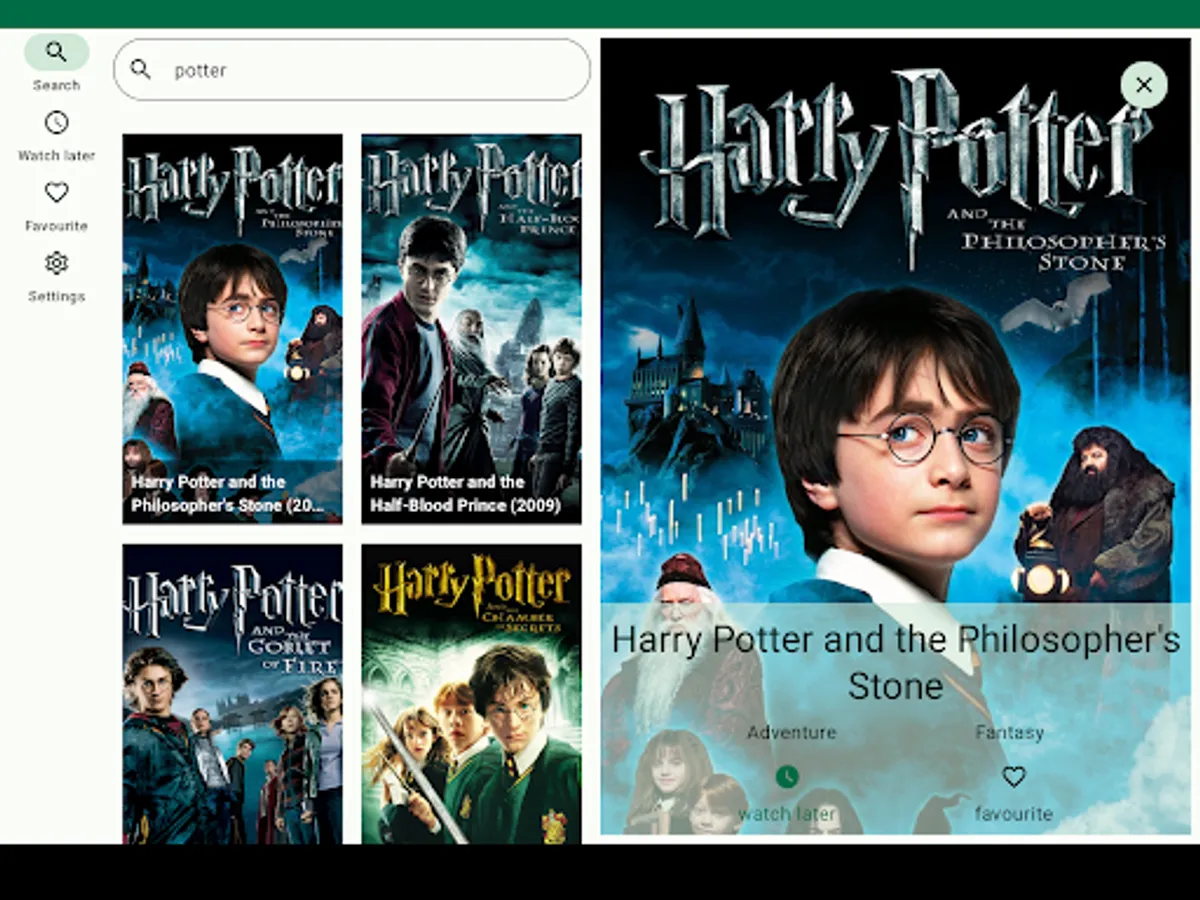Click the 'Philosopher's Stone (20...' caption
Viewport: 1200px width, 900px height.
pyautogui.click(x=228, y=506)
